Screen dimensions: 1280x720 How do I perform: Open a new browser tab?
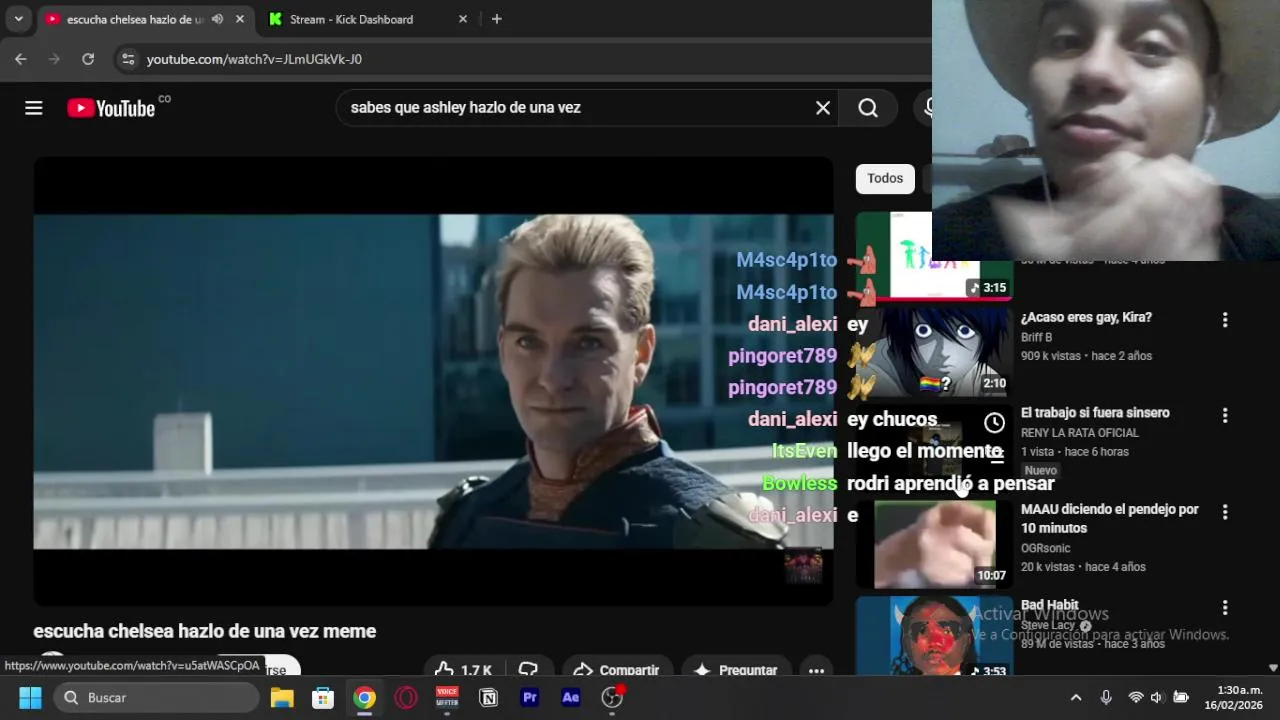pos(497,19)
